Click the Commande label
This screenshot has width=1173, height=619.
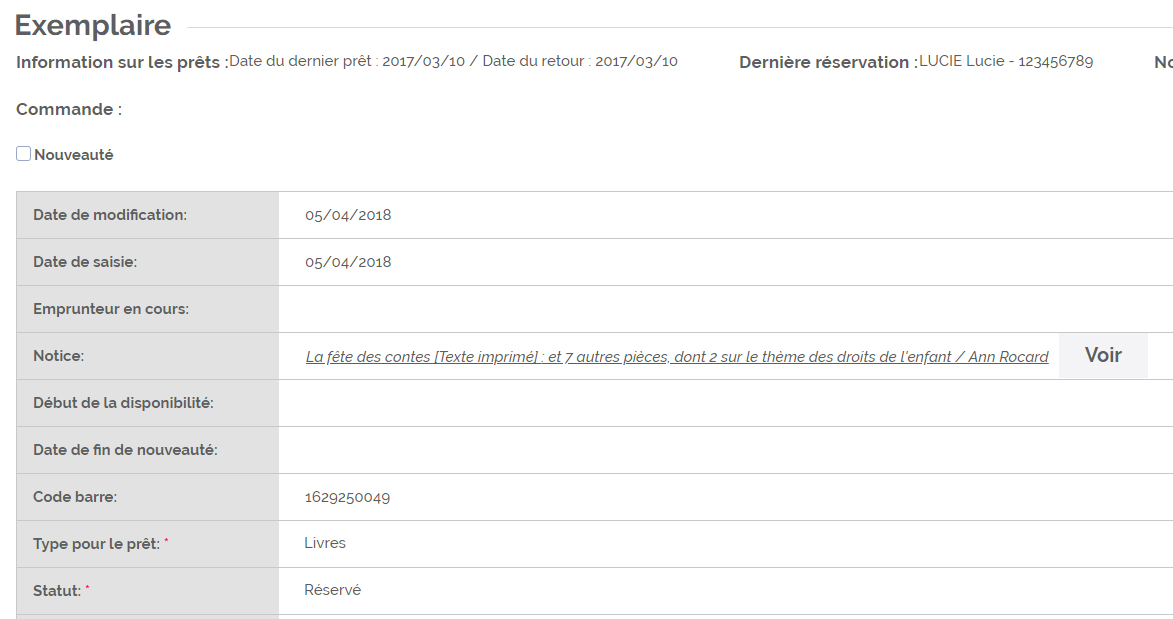[69, 109]
